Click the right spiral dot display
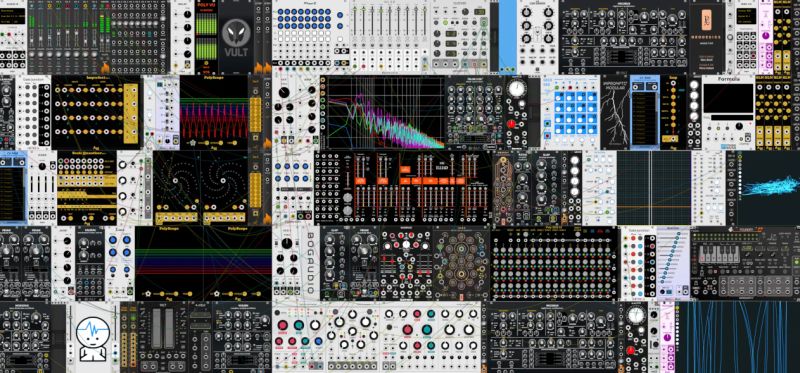The width and height of the screenshot is (800, 373). click(223, 181)
